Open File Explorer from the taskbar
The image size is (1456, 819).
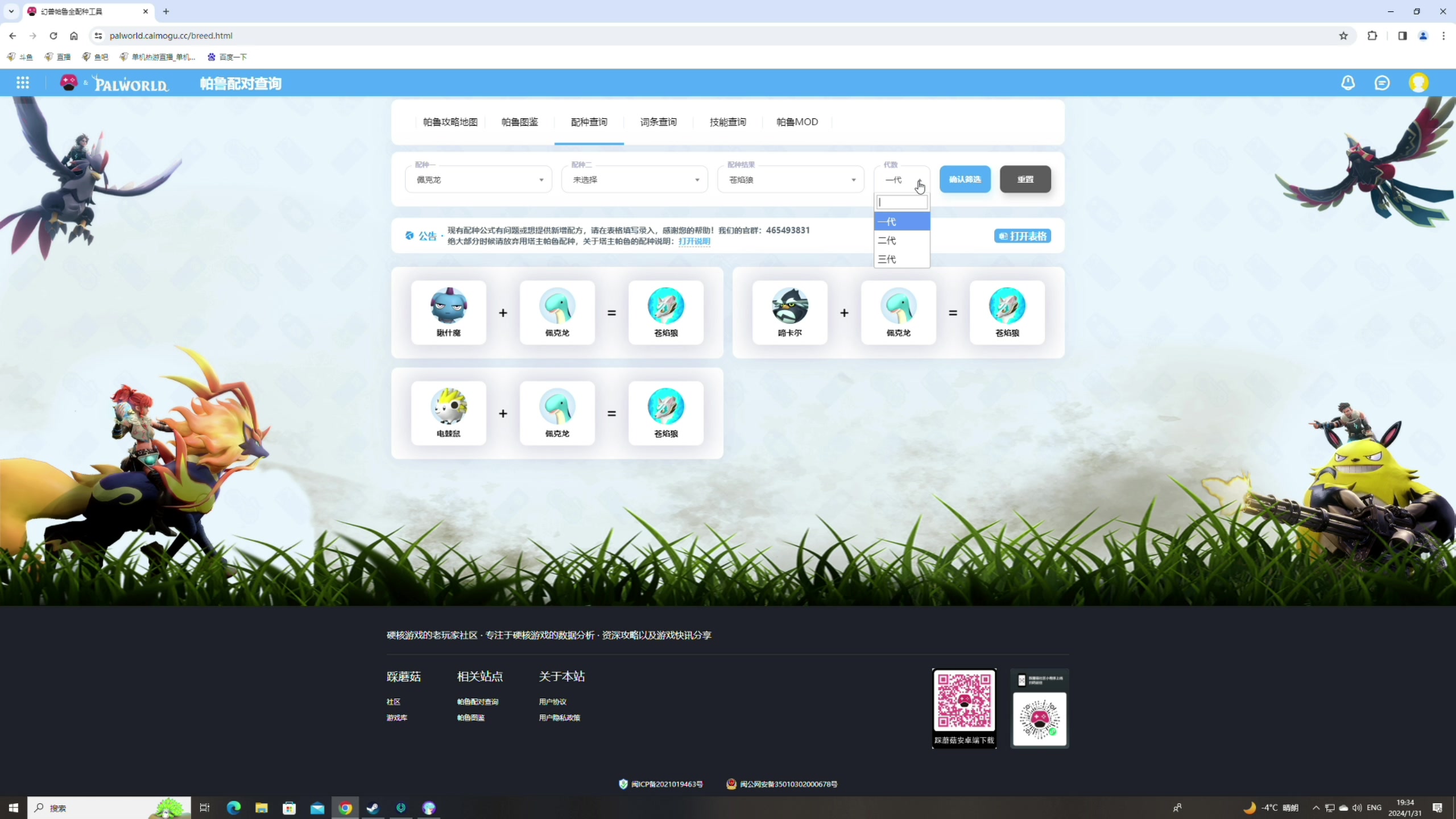tap(262, 808)
